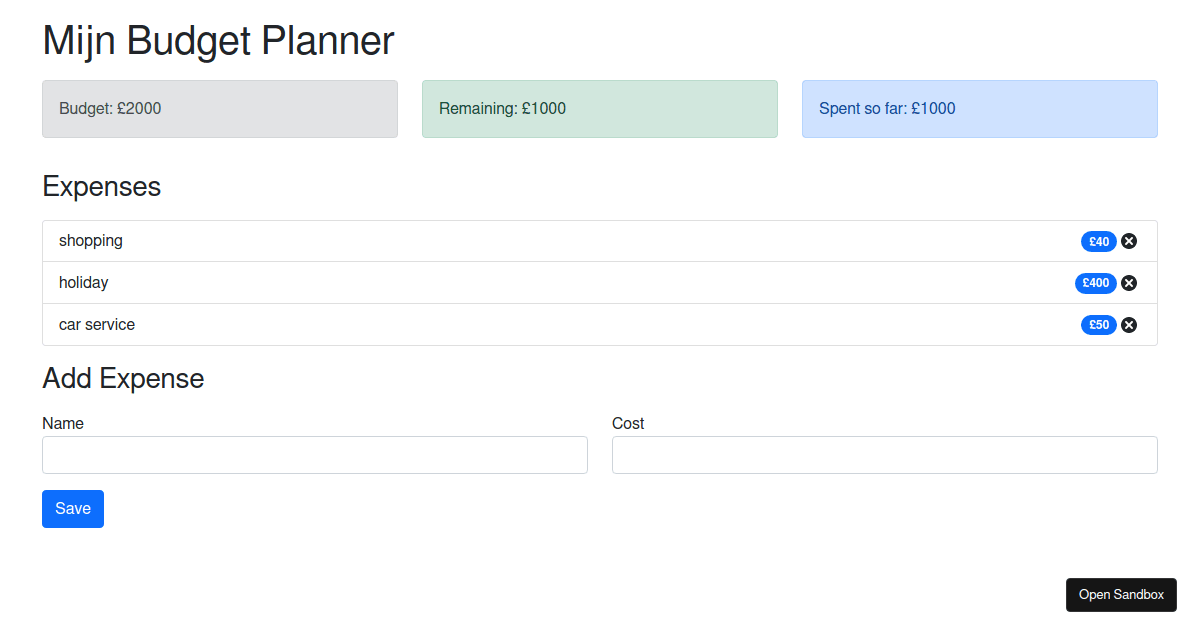1200x630 pixels.
Task: Open the Sandbox via the bottom-right button
Action: [1121, 594]
